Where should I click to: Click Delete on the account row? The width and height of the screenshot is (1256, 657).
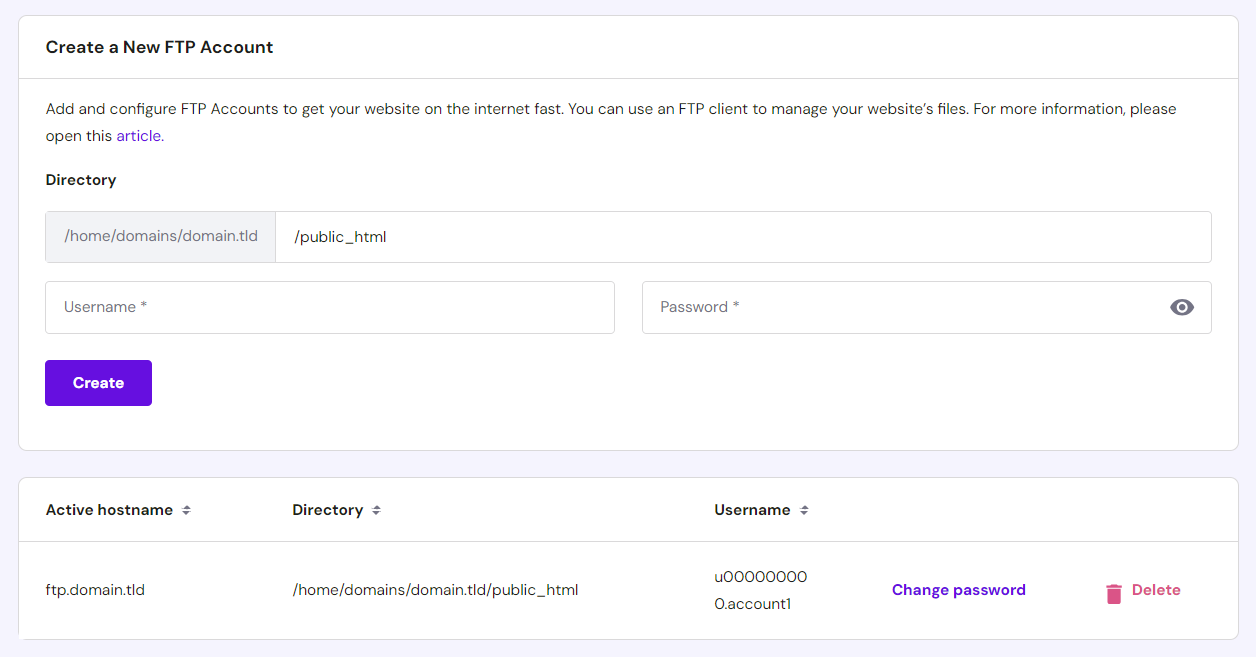click(1156, 590)
